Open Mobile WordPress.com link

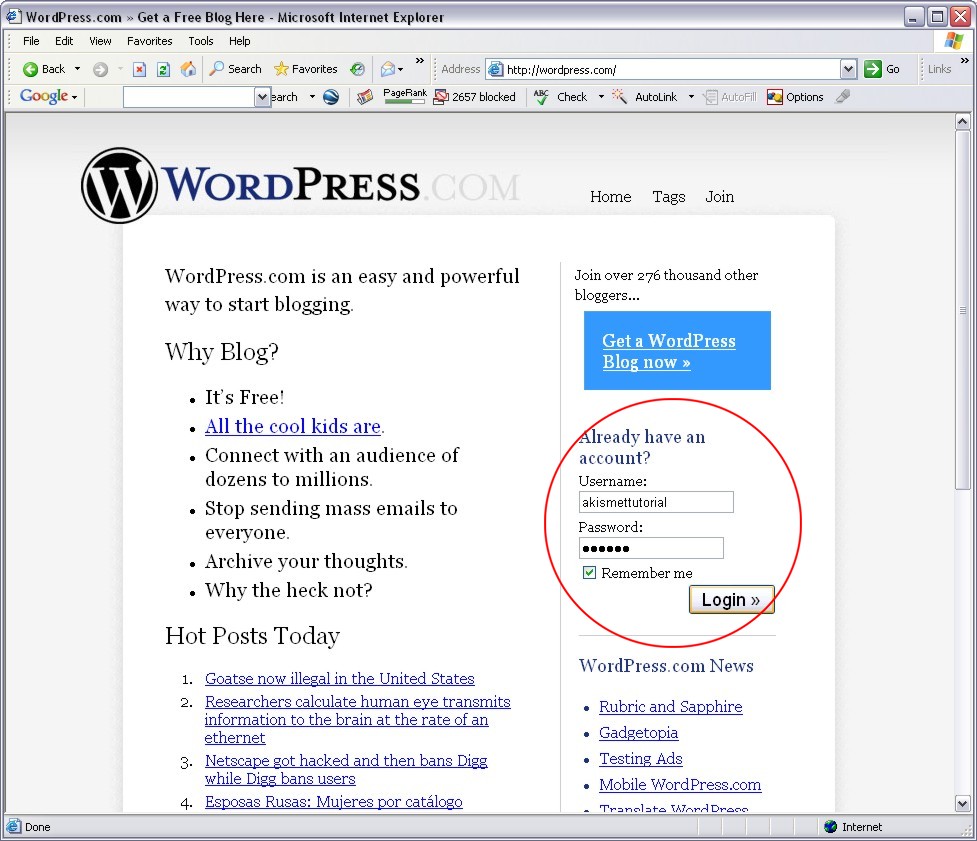coord(680,785)
